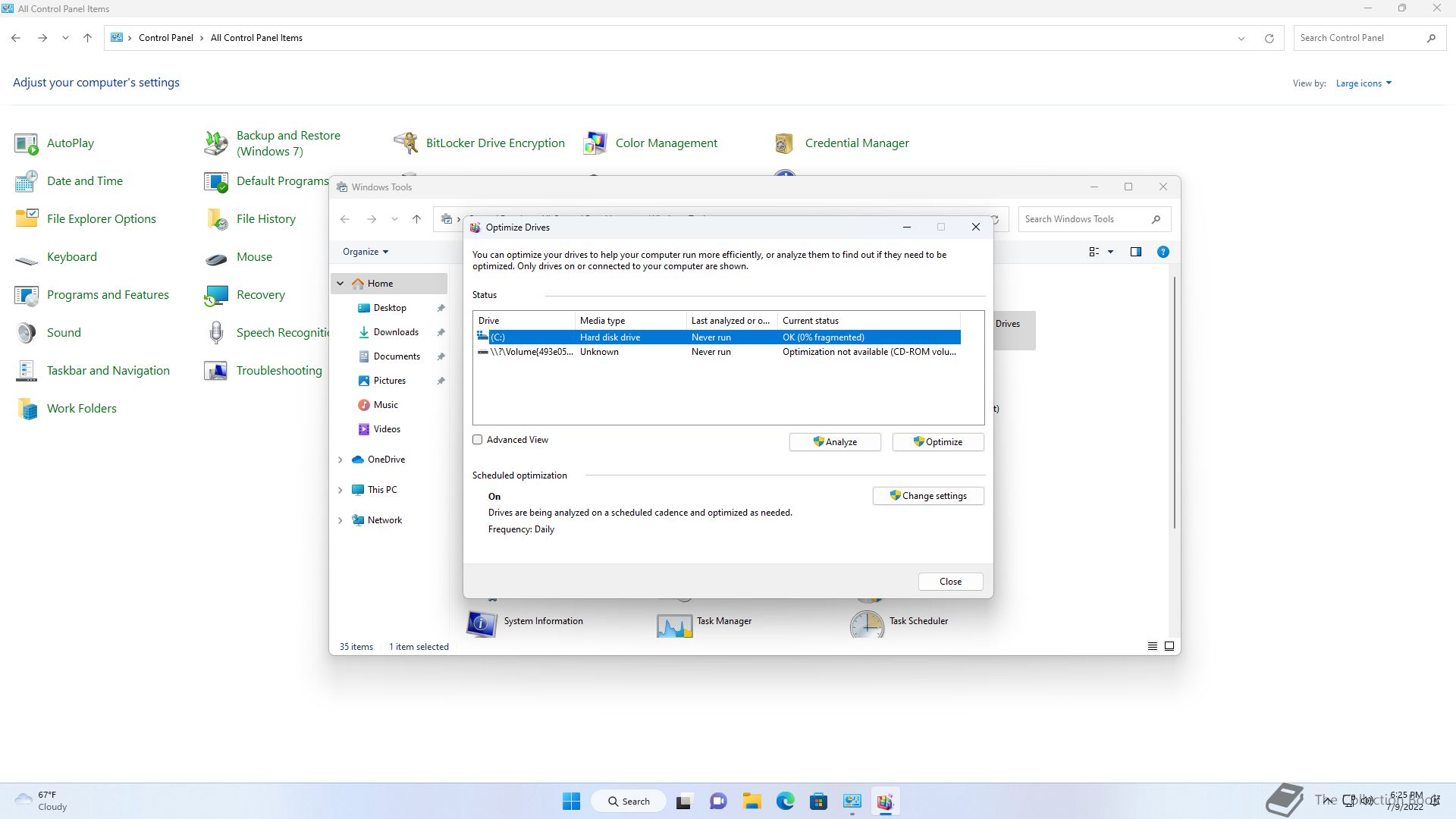
Task: Select Downloads in navigation pane
Action: click(396, 332)
